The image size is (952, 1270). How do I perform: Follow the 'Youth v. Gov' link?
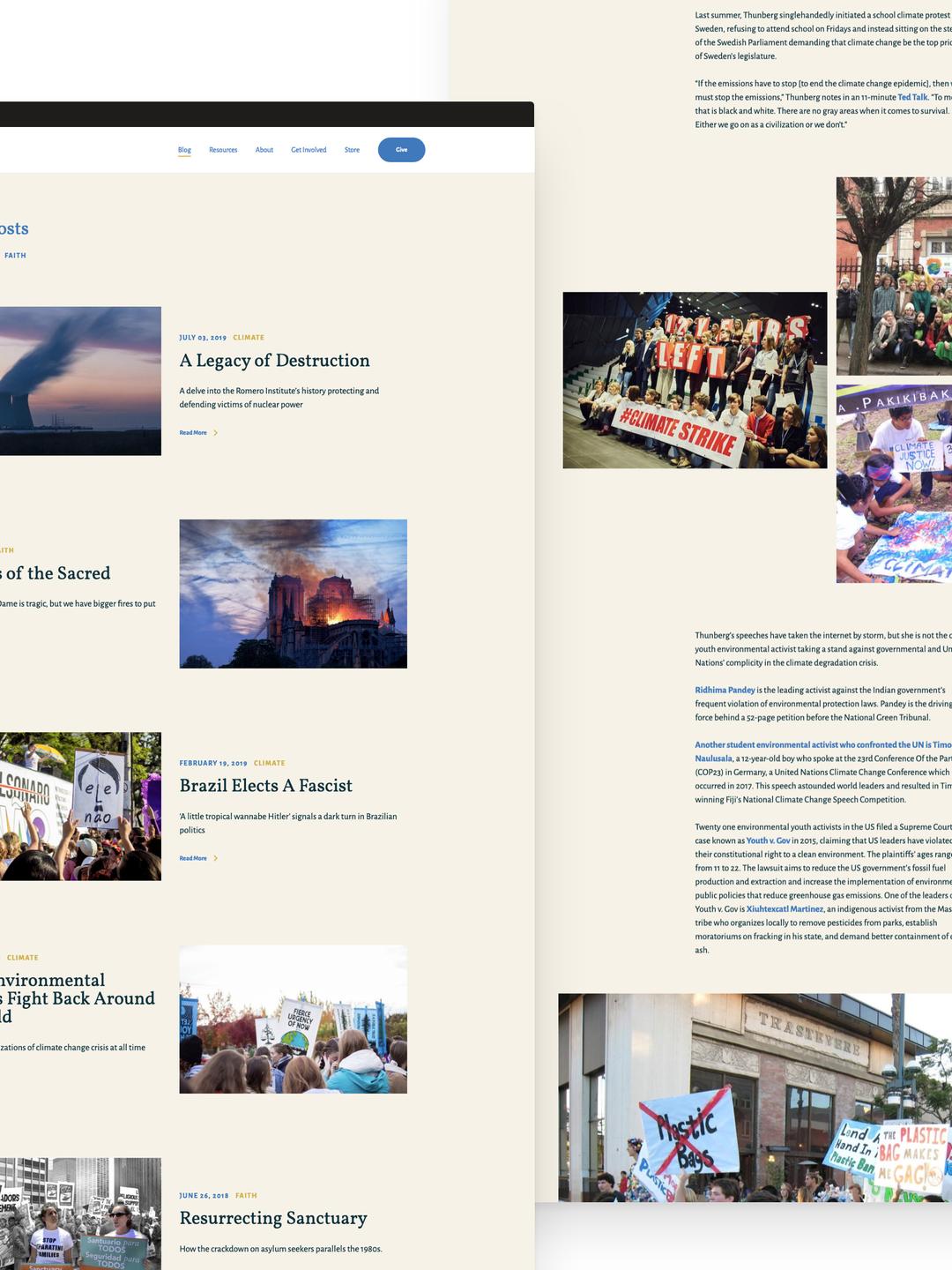click(x=768, y=840)
